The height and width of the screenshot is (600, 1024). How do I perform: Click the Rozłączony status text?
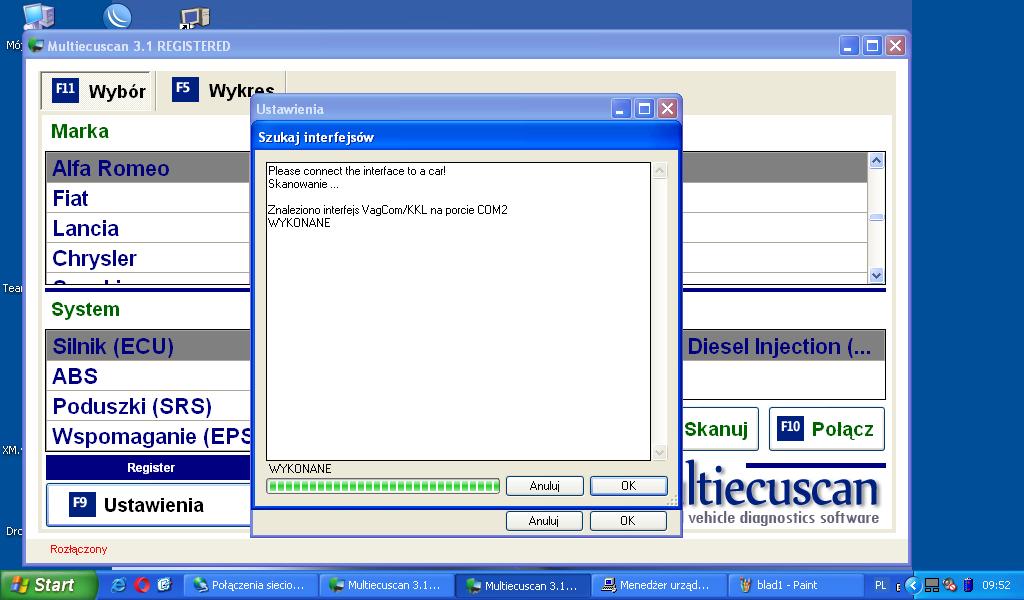tap(78, 549)
